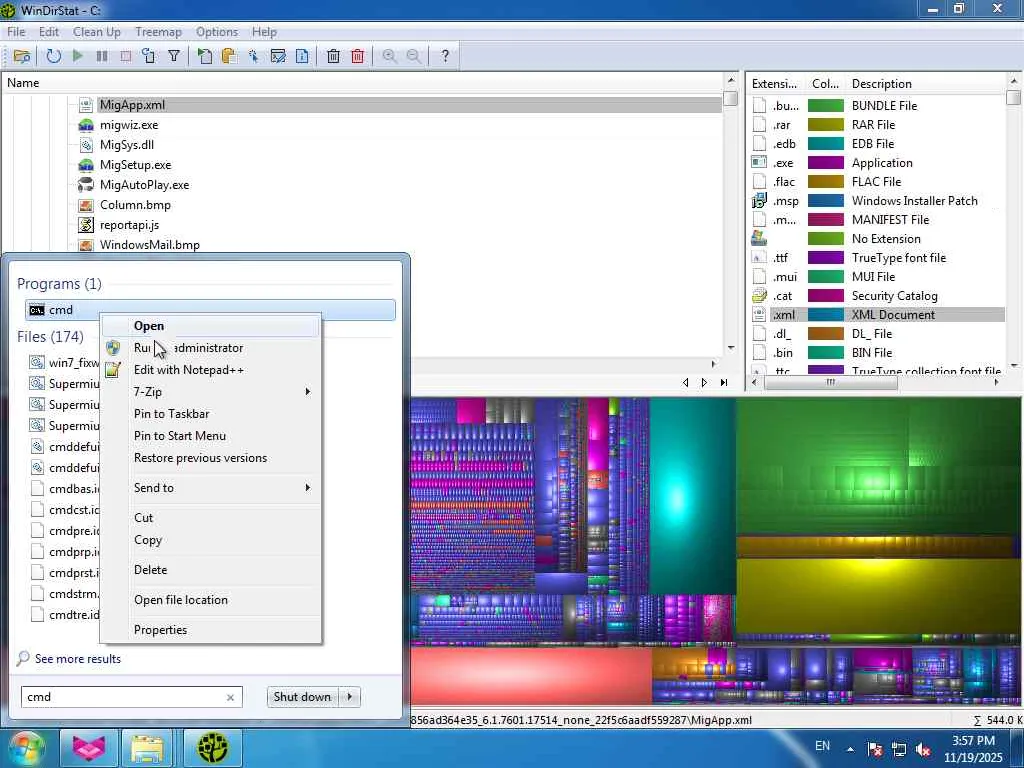This screenshot has width=1024, height=768.
Task: Select reportapi.js in the file tree
Action: (129, 225)
